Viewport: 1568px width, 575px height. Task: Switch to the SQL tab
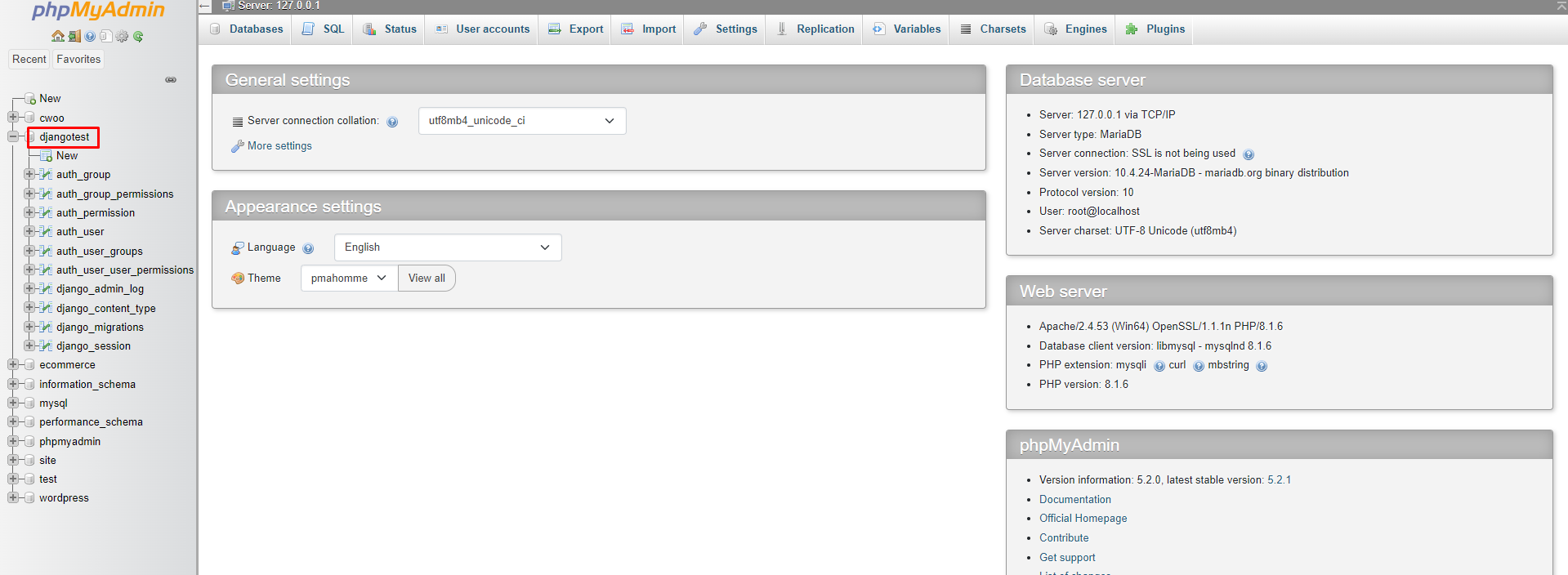324,29
